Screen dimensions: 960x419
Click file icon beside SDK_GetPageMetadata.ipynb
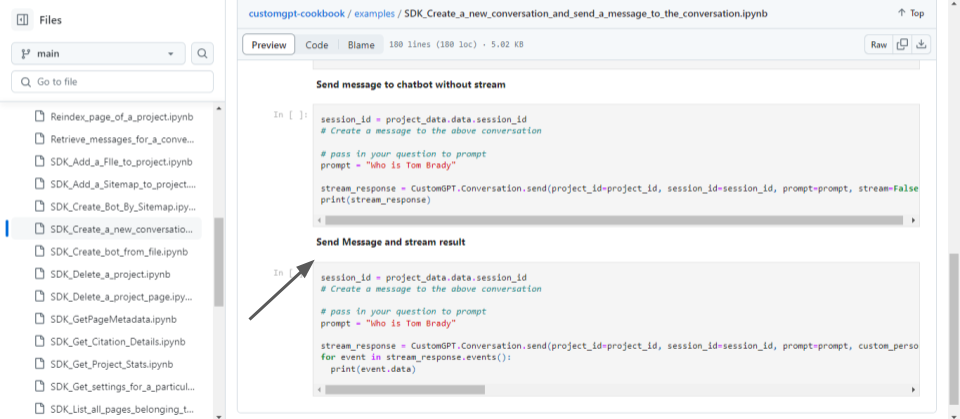point(40,319)
